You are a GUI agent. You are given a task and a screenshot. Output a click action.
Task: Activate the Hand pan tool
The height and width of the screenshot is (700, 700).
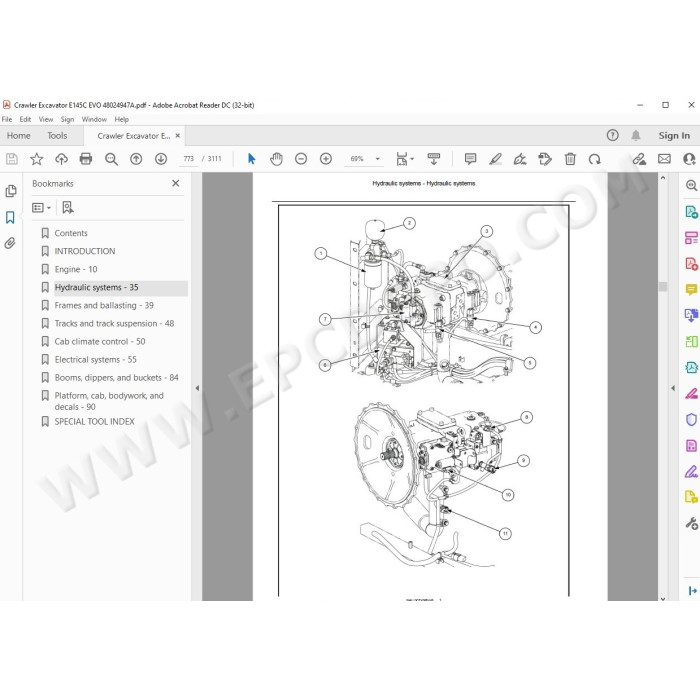[x=276, y=159]
